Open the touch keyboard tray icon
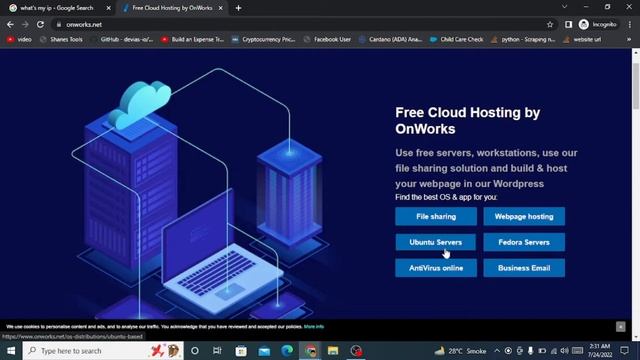Viewport: 640px width, 360px height. click(x=577, y=351)
